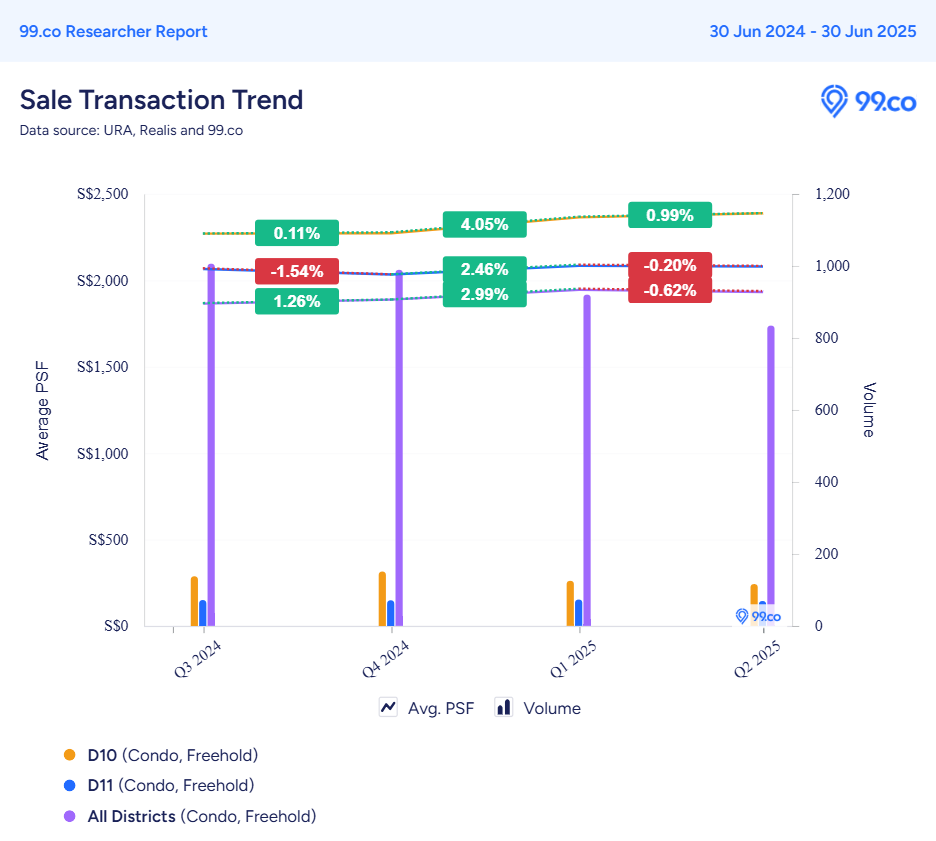This screenshot has height=841, width=936.
Task: Click the blue D11 legend dot
Action: 70,785
